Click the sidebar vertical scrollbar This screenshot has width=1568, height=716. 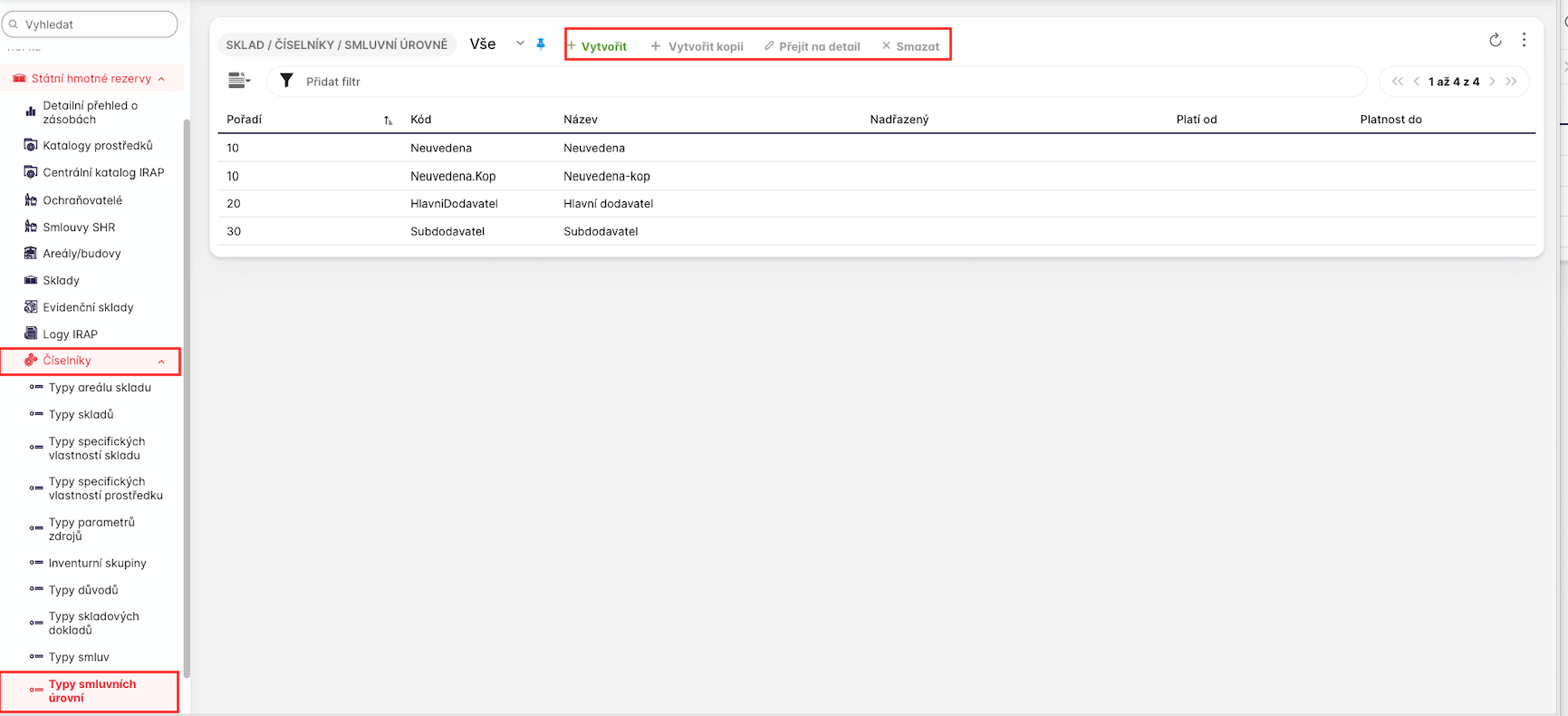point(187,399)
